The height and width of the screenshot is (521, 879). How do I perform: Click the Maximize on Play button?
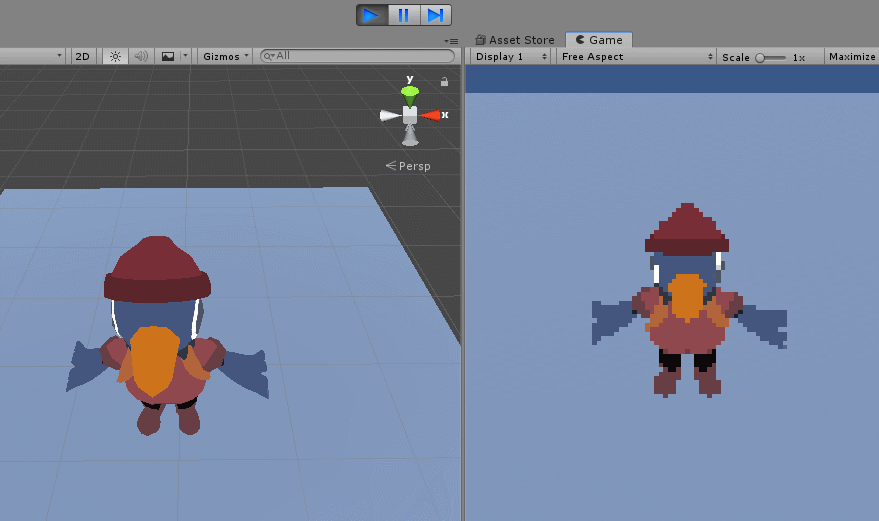(852, 57)
